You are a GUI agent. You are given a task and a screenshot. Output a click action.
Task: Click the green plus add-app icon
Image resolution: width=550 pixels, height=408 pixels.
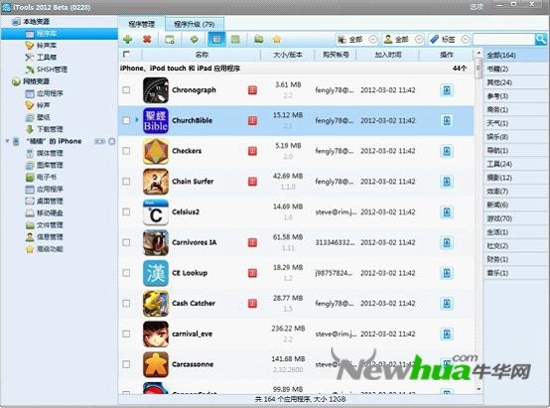[128, 39]
